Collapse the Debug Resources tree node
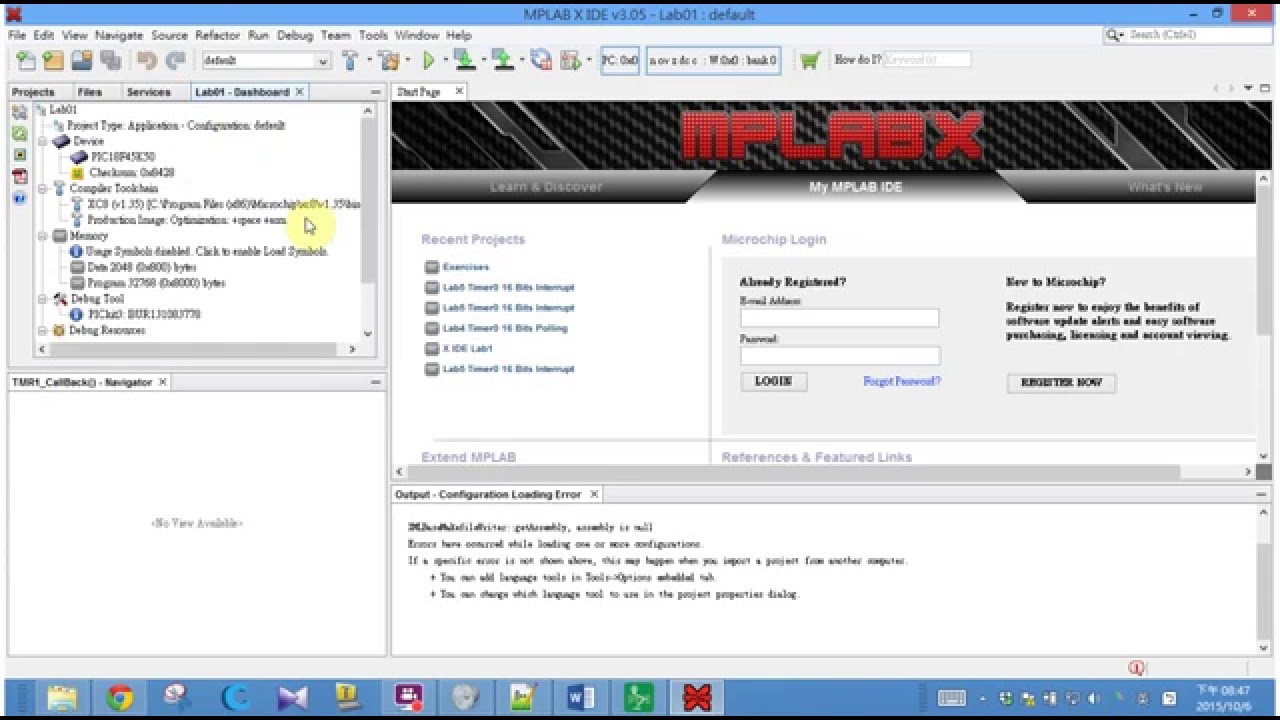Screen dimensions: 1280x720 [x=43, y=330]
